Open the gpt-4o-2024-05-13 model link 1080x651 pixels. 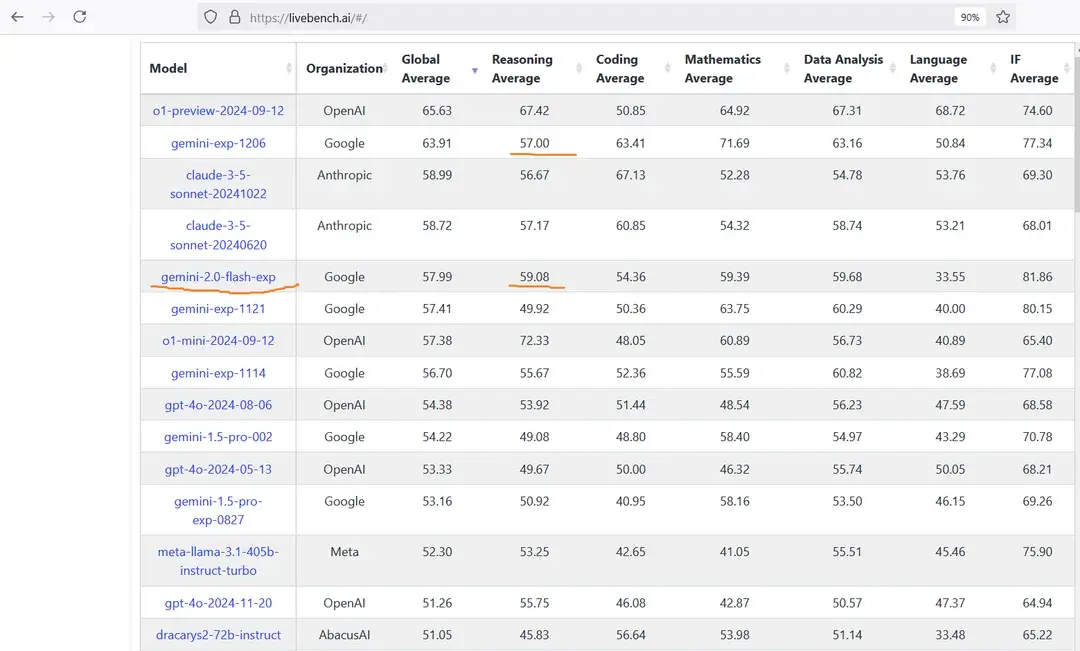218,469
